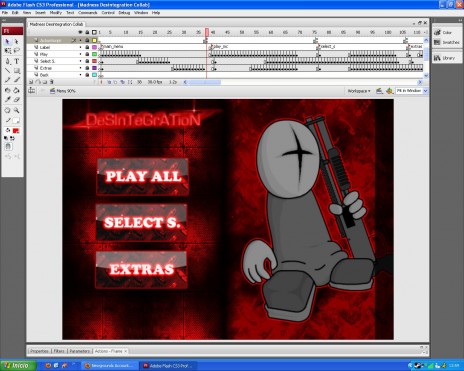
Task: Click the Black and White colors icon
Action: click(6, 138)
